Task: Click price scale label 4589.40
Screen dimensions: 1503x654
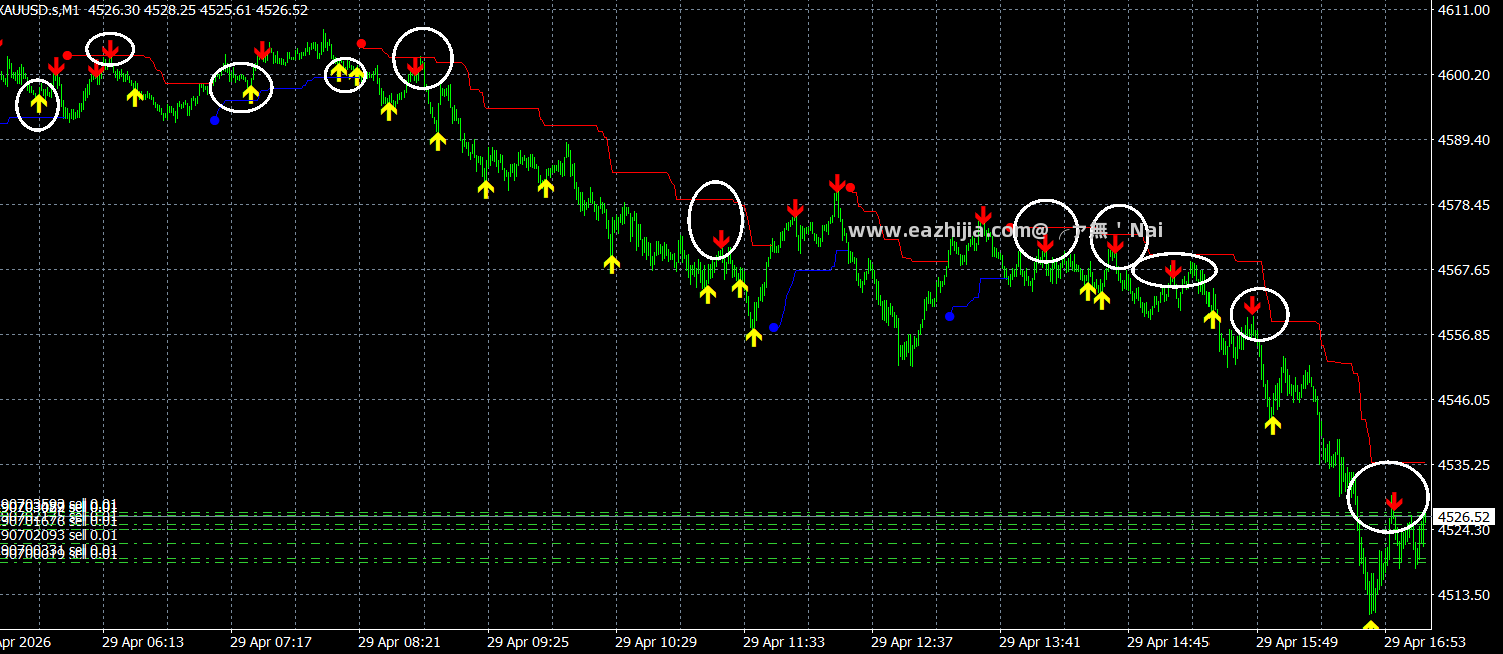Action: tap(1463, 140)
